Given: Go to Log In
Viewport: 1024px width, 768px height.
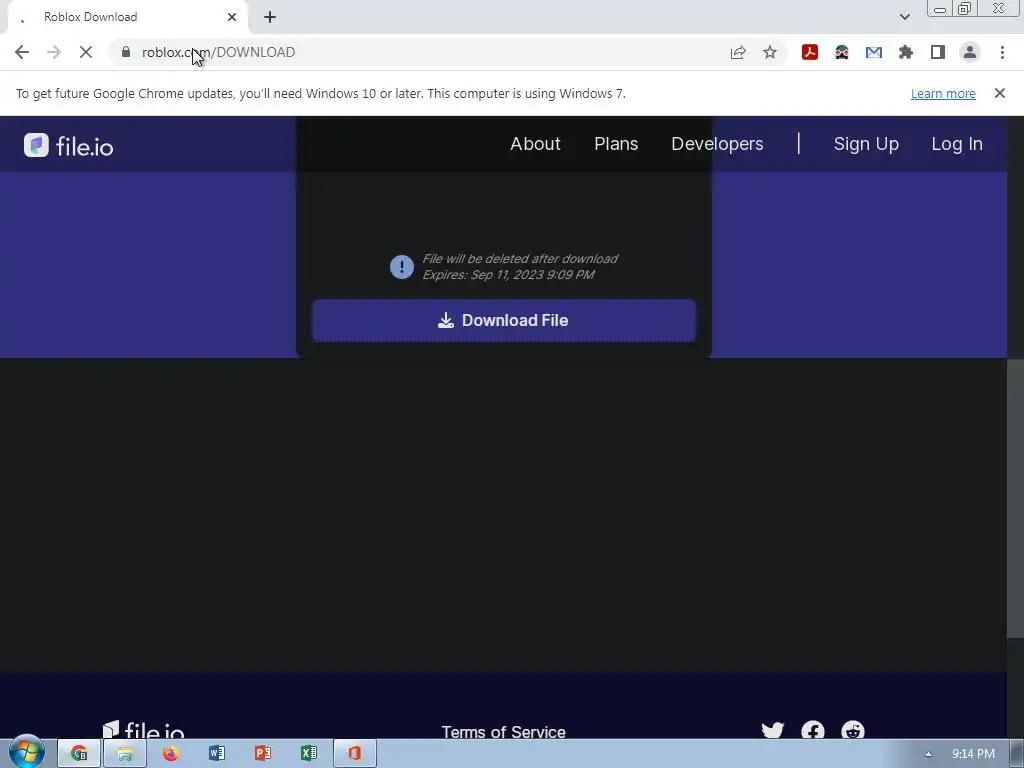Looking at the screenshot, I should click(957, 144).
